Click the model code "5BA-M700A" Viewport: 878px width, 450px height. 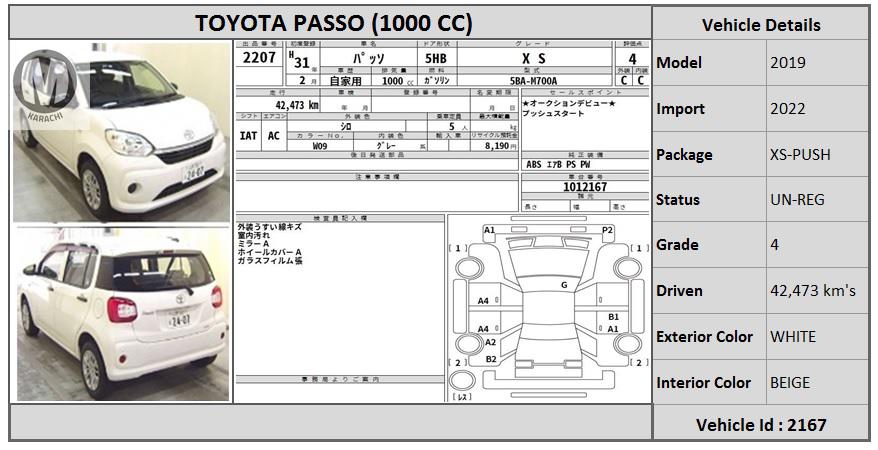click(533, 81)
